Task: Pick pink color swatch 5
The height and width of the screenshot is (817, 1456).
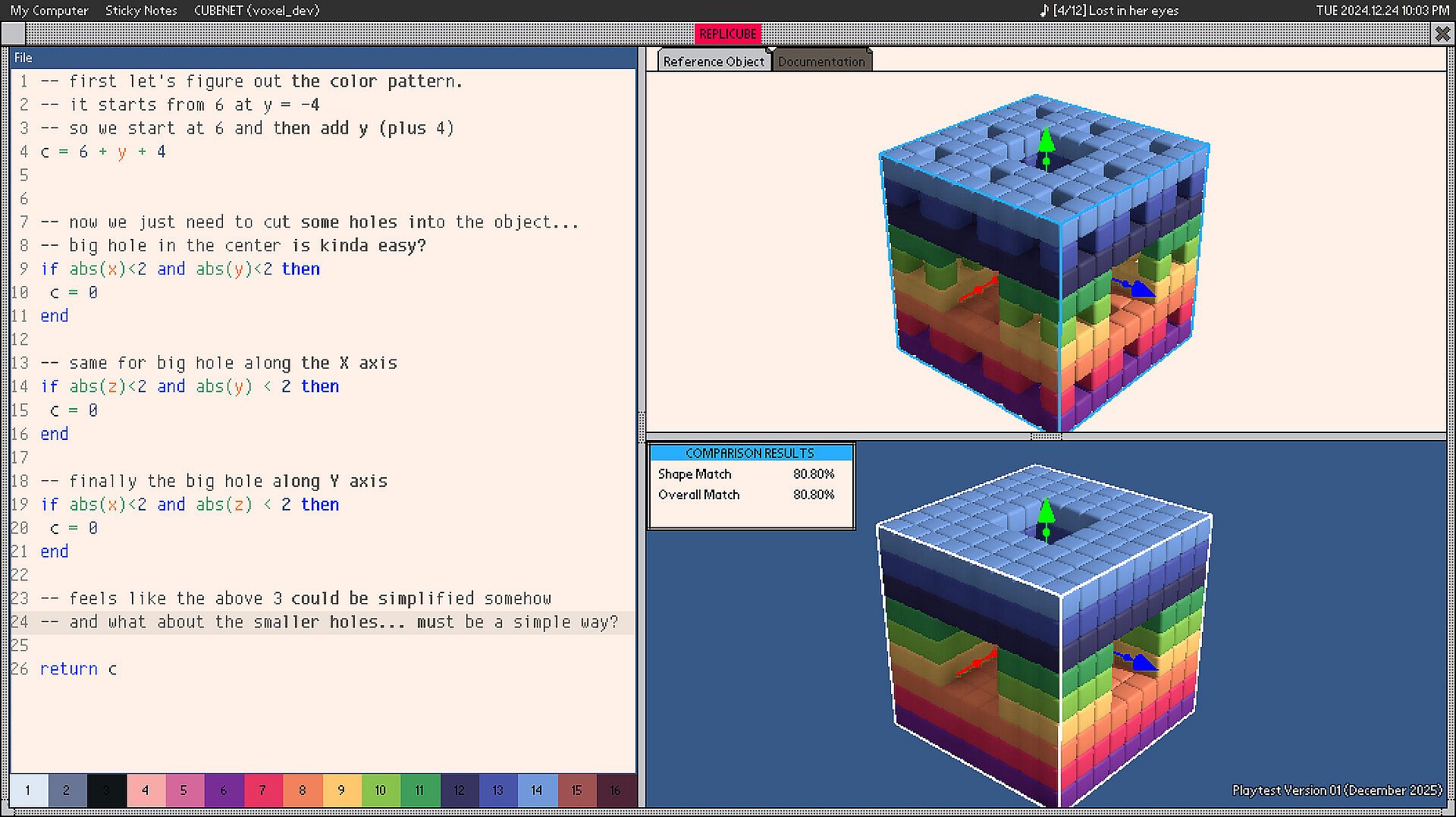Action: (185, 790)
